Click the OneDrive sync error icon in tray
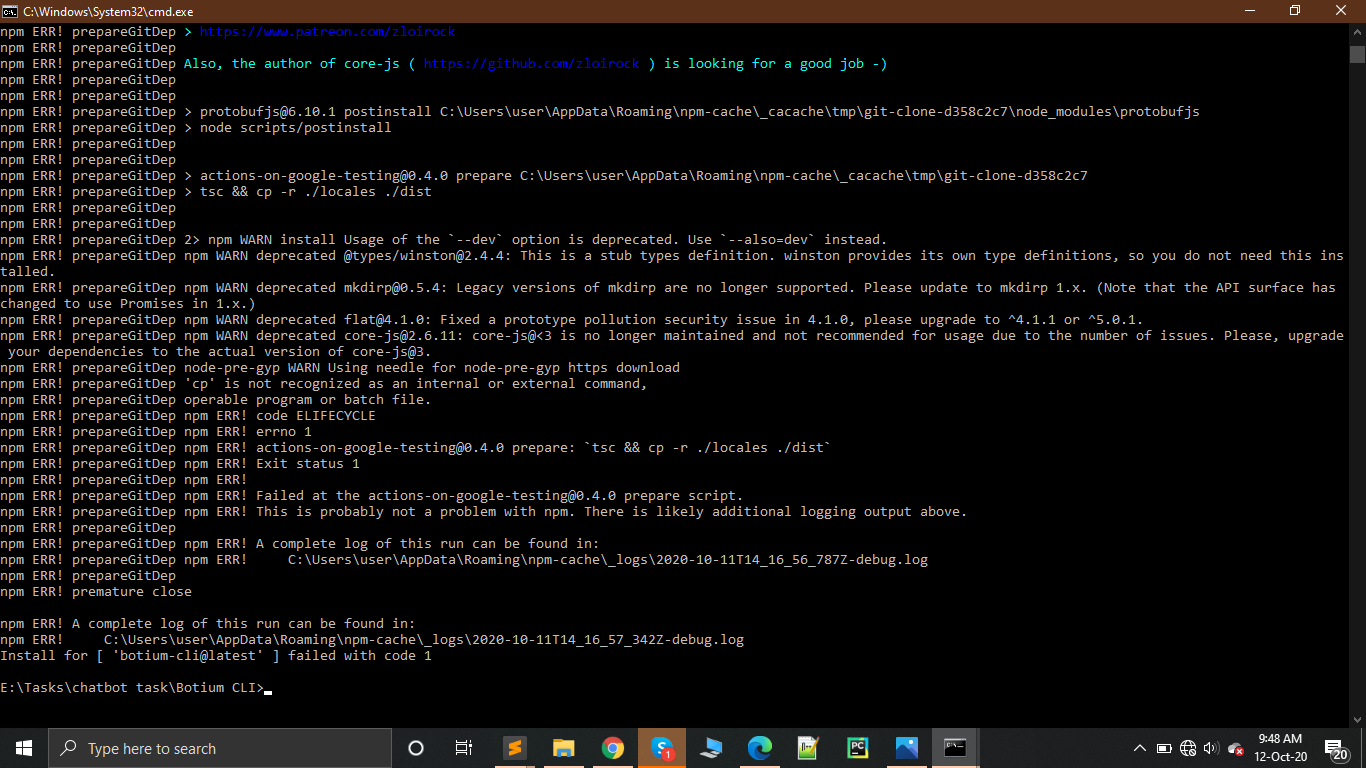 (1235, 748)
